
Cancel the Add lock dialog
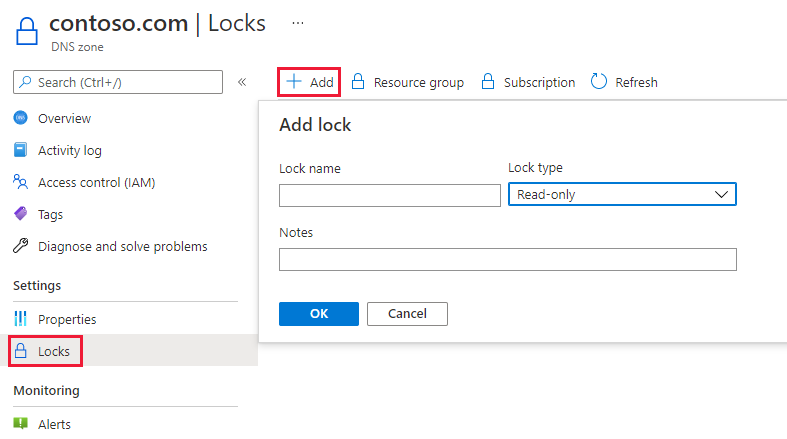coord(407,314)
